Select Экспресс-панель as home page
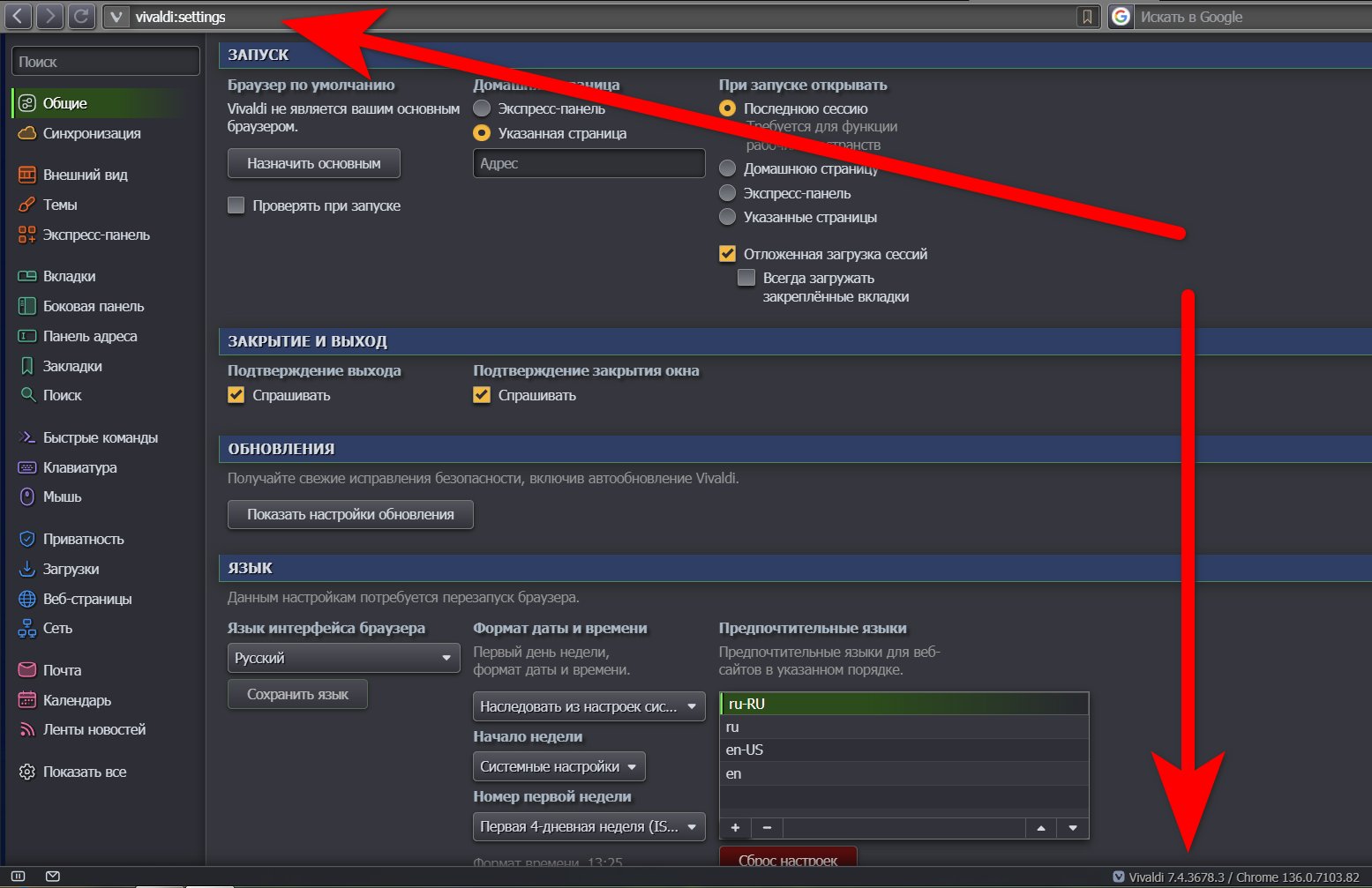 coord(482,108)
